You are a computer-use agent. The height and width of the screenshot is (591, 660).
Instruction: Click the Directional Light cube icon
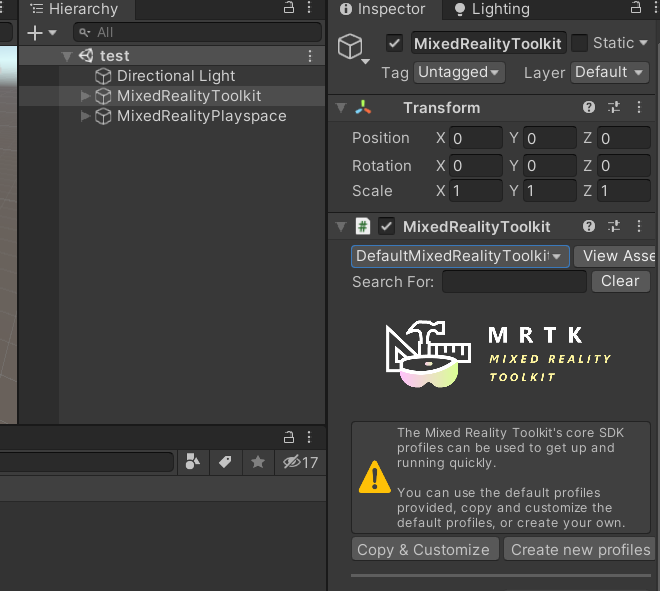[103, 76]
